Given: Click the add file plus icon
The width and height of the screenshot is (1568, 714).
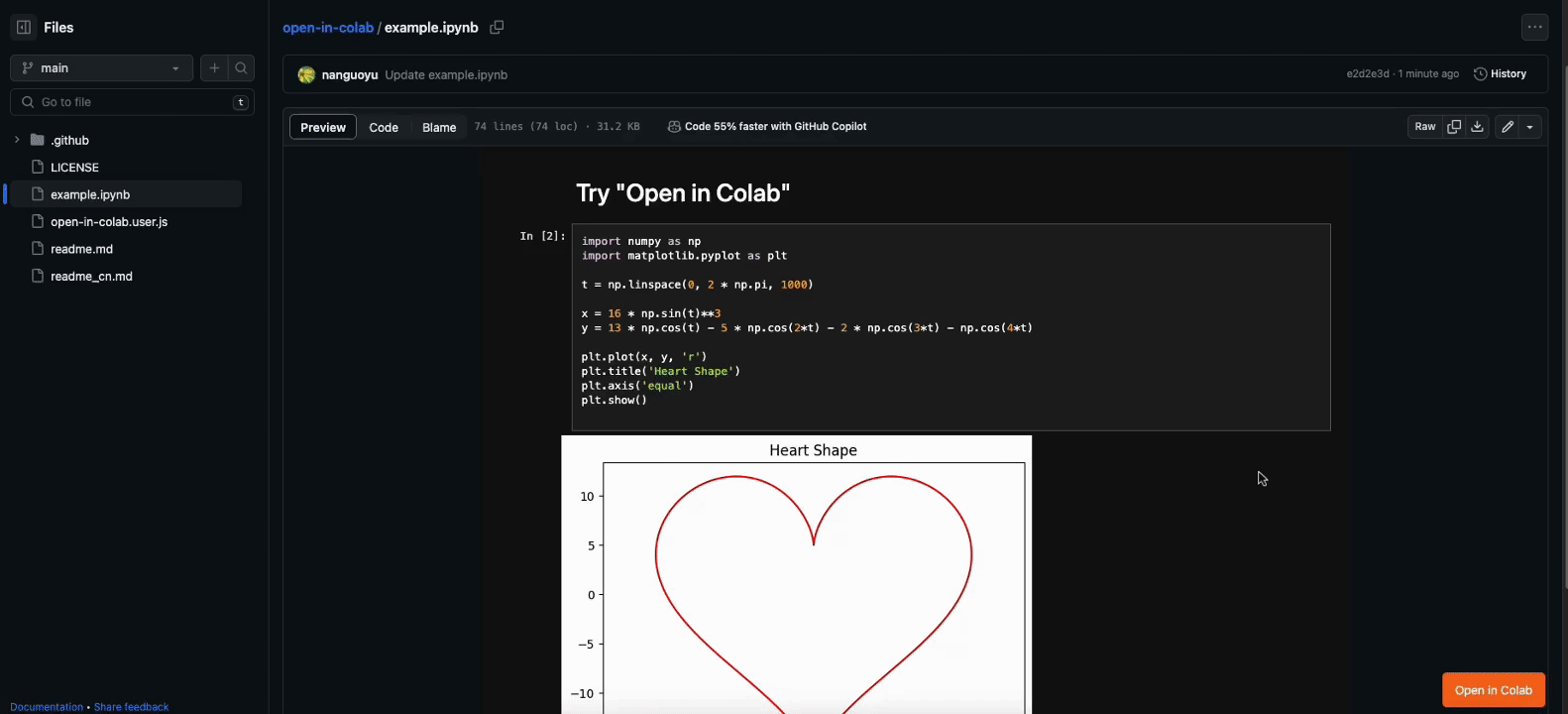Looking at the screenshot, I should [x=214, y=68].
